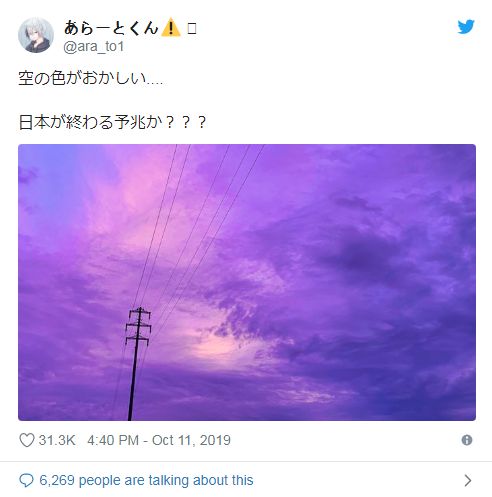Open the purple sky photo

(247, 282)
